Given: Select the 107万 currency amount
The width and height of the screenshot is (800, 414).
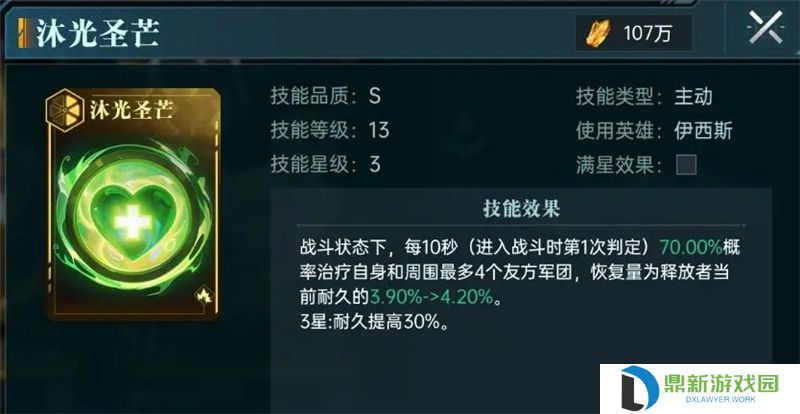Looking at the screenshot, I should [x=647, y=34].
